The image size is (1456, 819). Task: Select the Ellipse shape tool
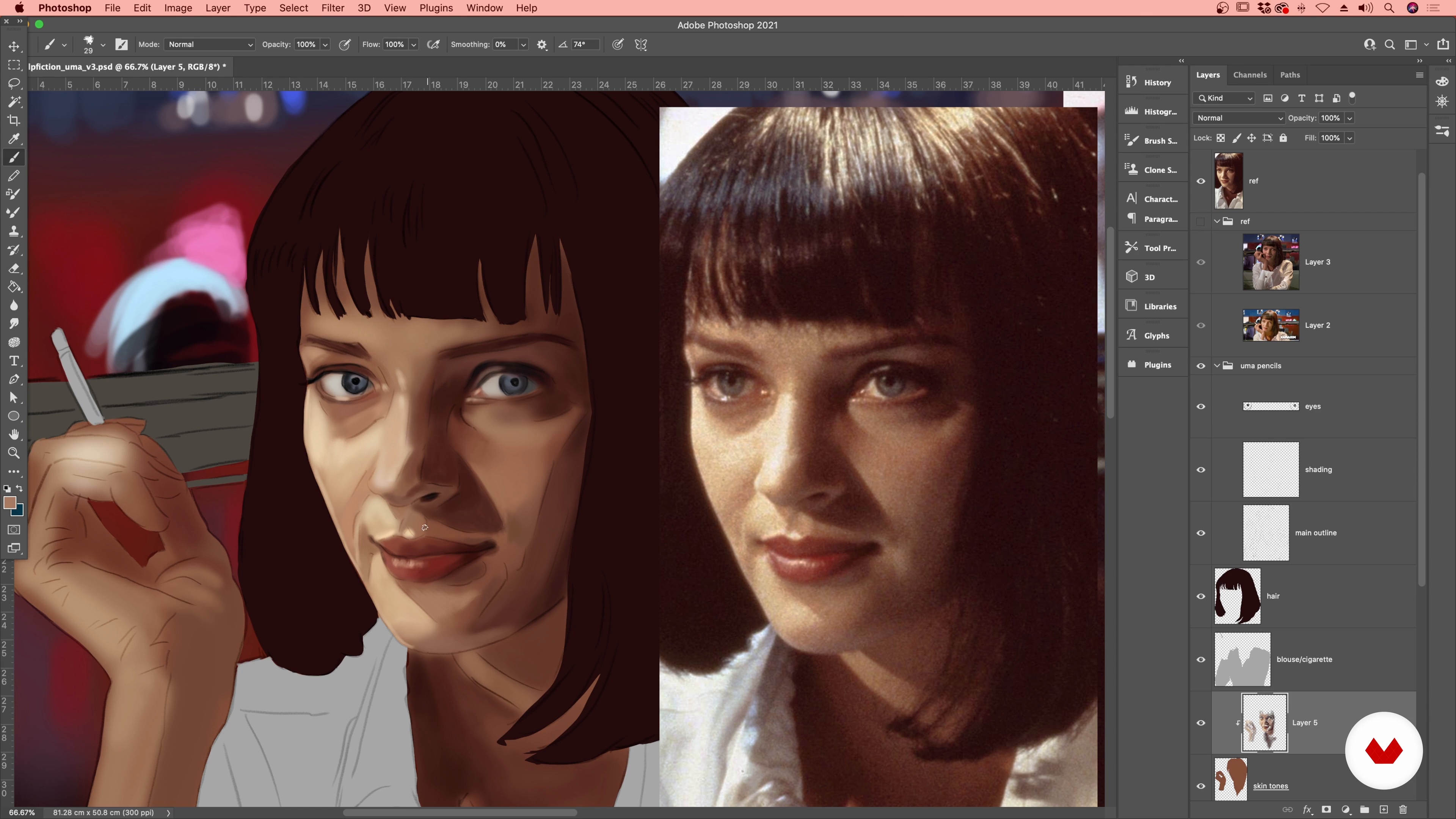14,417
